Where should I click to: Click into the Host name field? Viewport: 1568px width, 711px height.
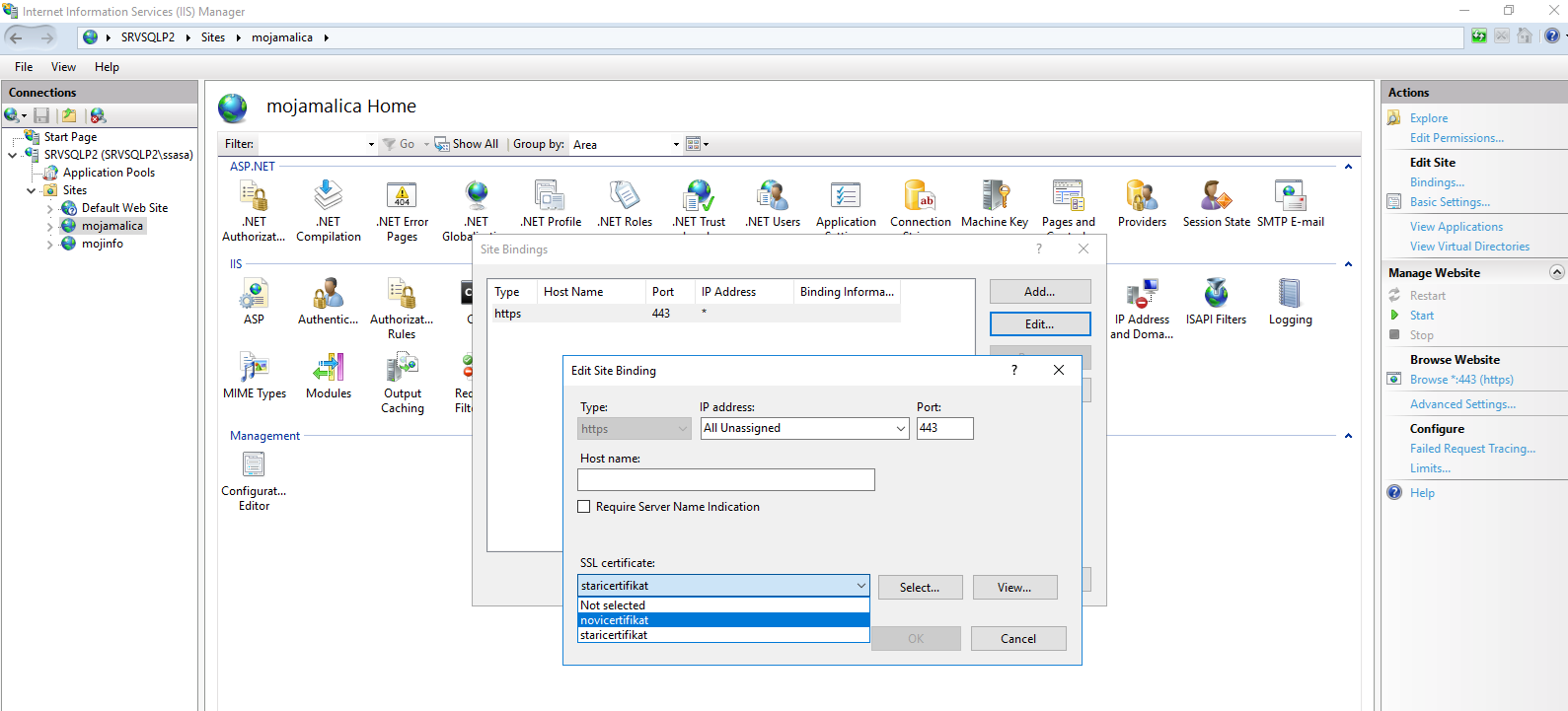pyautogui.click(x=726, y=479)
